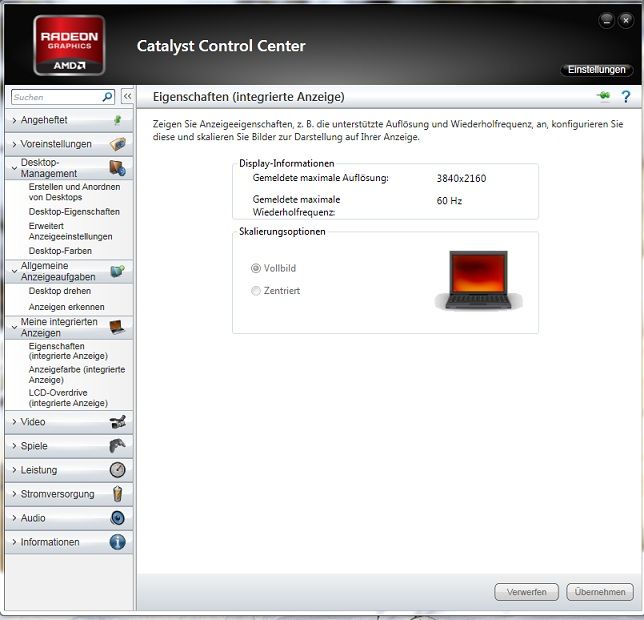644x620 pixels.
Task: Click the Audio speaker icon
Action: pos(117,518)
